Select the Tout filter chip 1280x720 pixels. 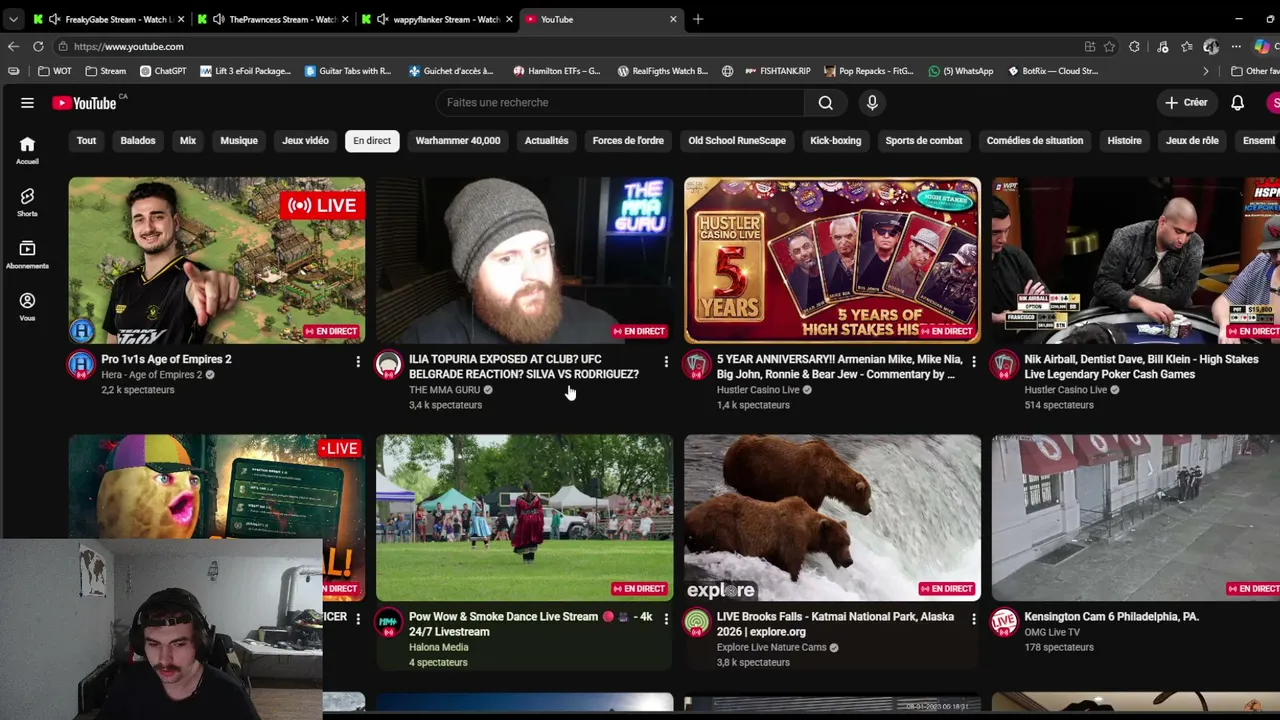pos(86,141)
